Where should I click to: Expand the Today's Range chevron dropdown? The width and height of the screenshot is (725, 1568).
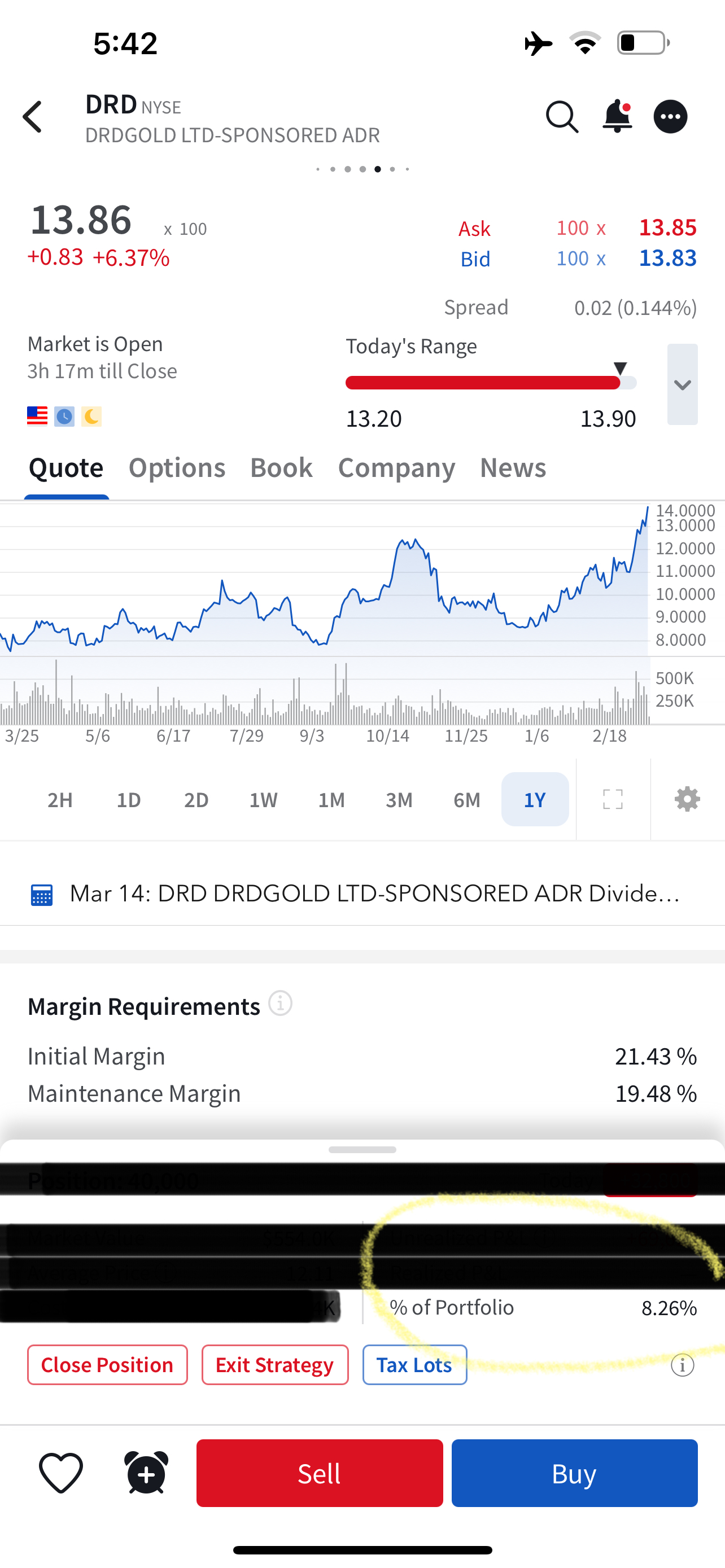pos(682,385)
